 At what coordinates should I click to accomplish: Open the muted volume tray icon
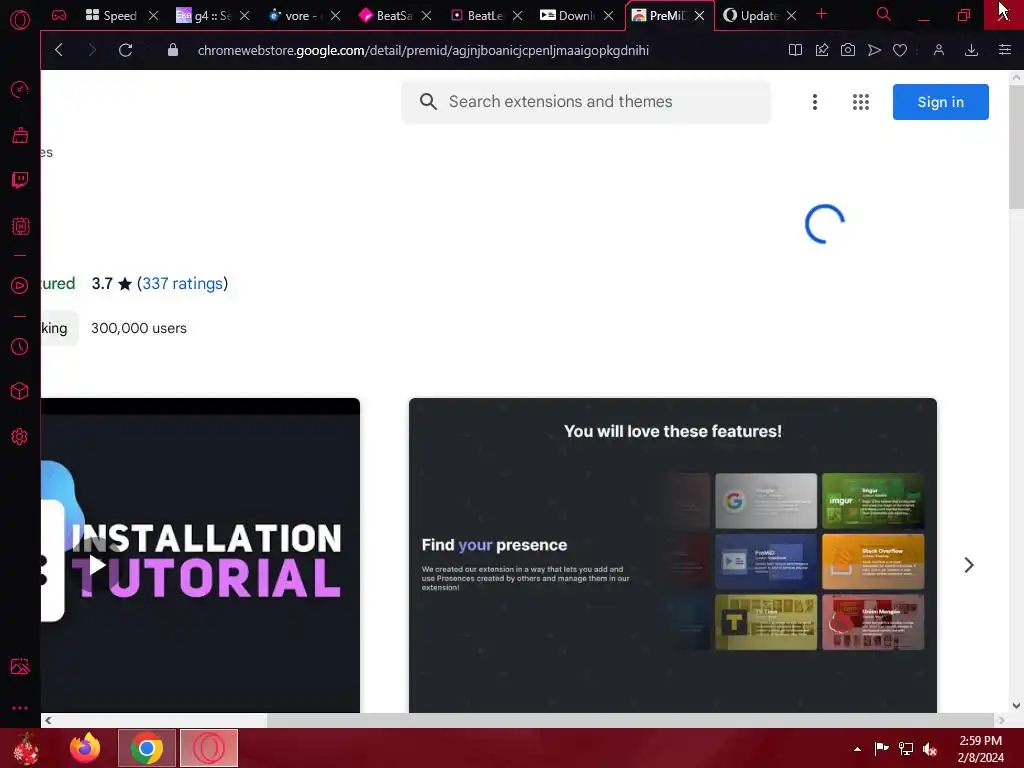pyautogui.click(x=930, y=749)
